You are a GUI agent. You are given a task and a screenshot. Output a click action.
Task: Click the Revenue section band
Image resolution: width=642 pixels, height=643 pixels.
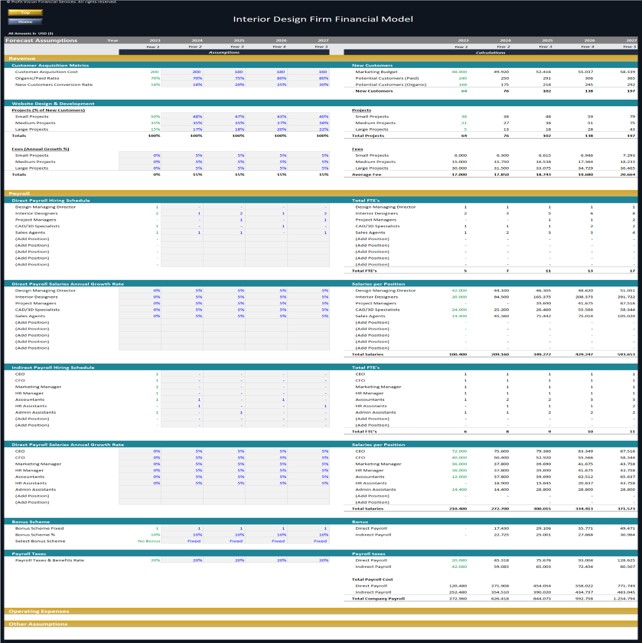[x=321, y=59]
